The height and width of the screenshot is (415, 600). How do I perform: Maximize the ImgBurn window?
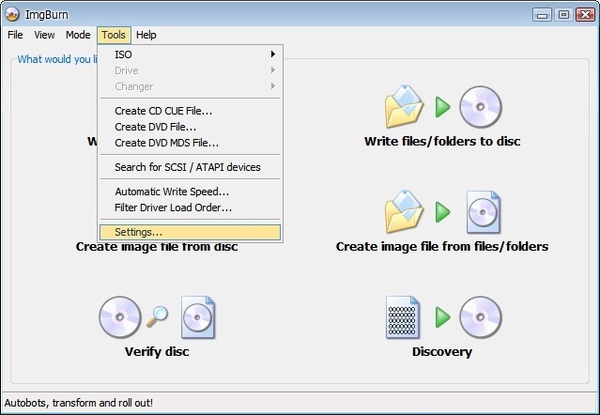click(x=564, y=15)
